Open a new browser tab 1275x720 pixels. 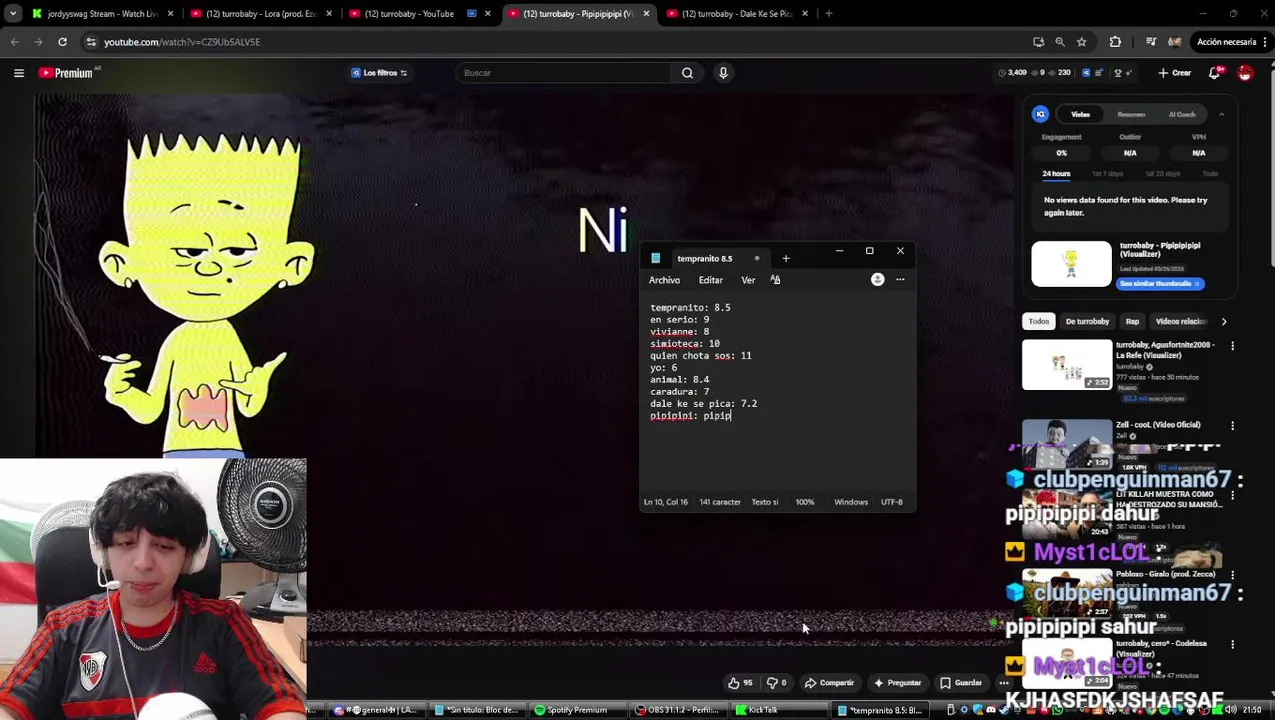coord(828,14)
